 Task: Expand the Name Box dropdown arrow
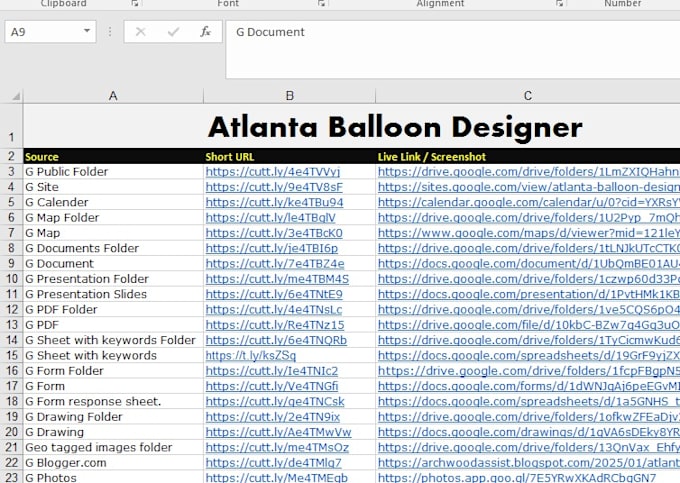coord(87,31)
